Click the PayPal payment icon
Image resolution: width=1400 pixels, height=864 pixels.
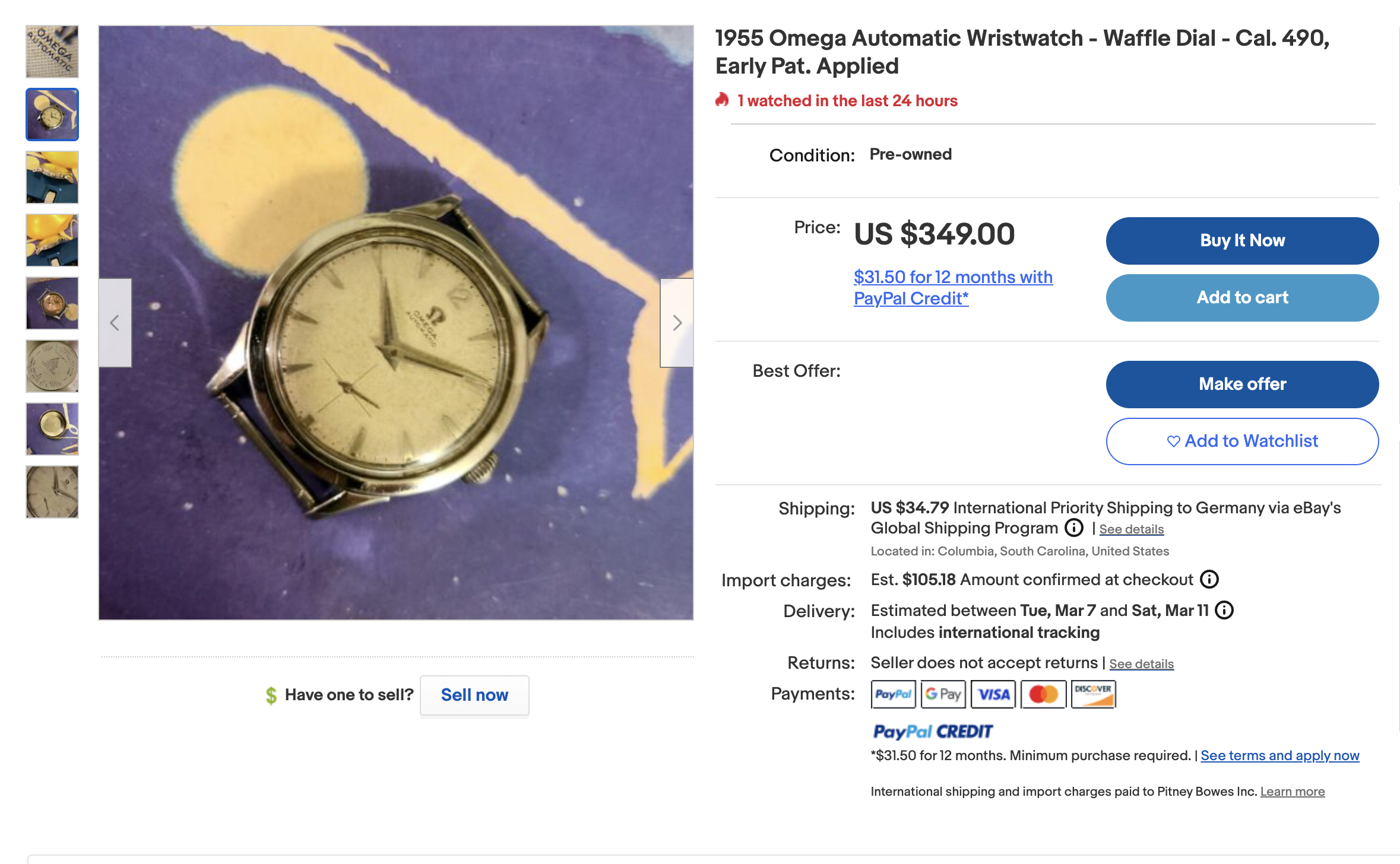(x=893, y=694)
